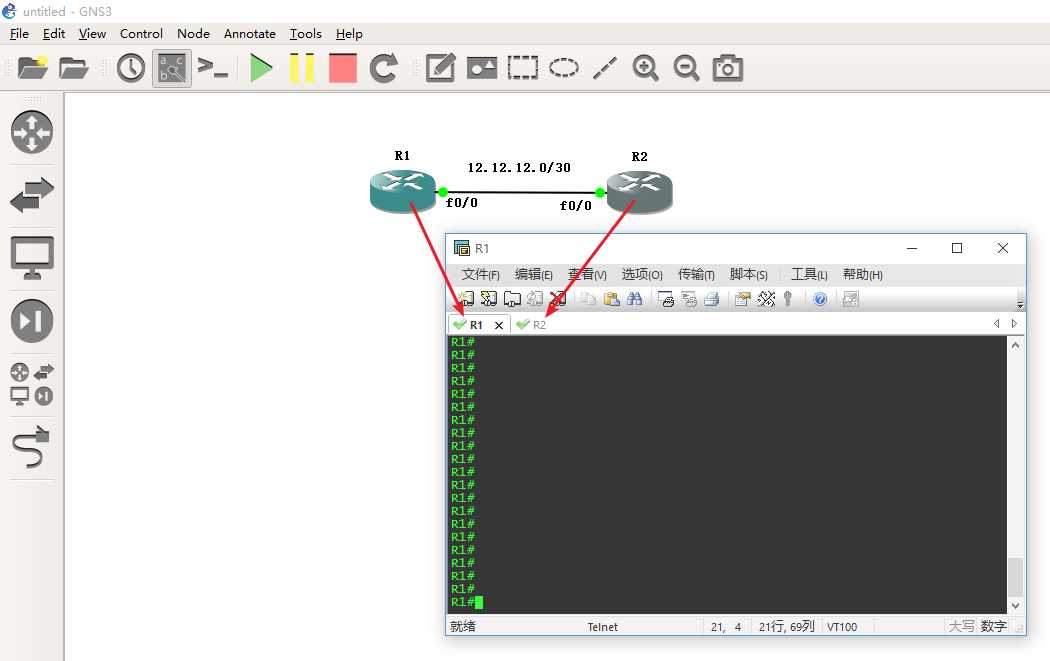Take a screenshot with the camera icon

[x=727, y=68]
